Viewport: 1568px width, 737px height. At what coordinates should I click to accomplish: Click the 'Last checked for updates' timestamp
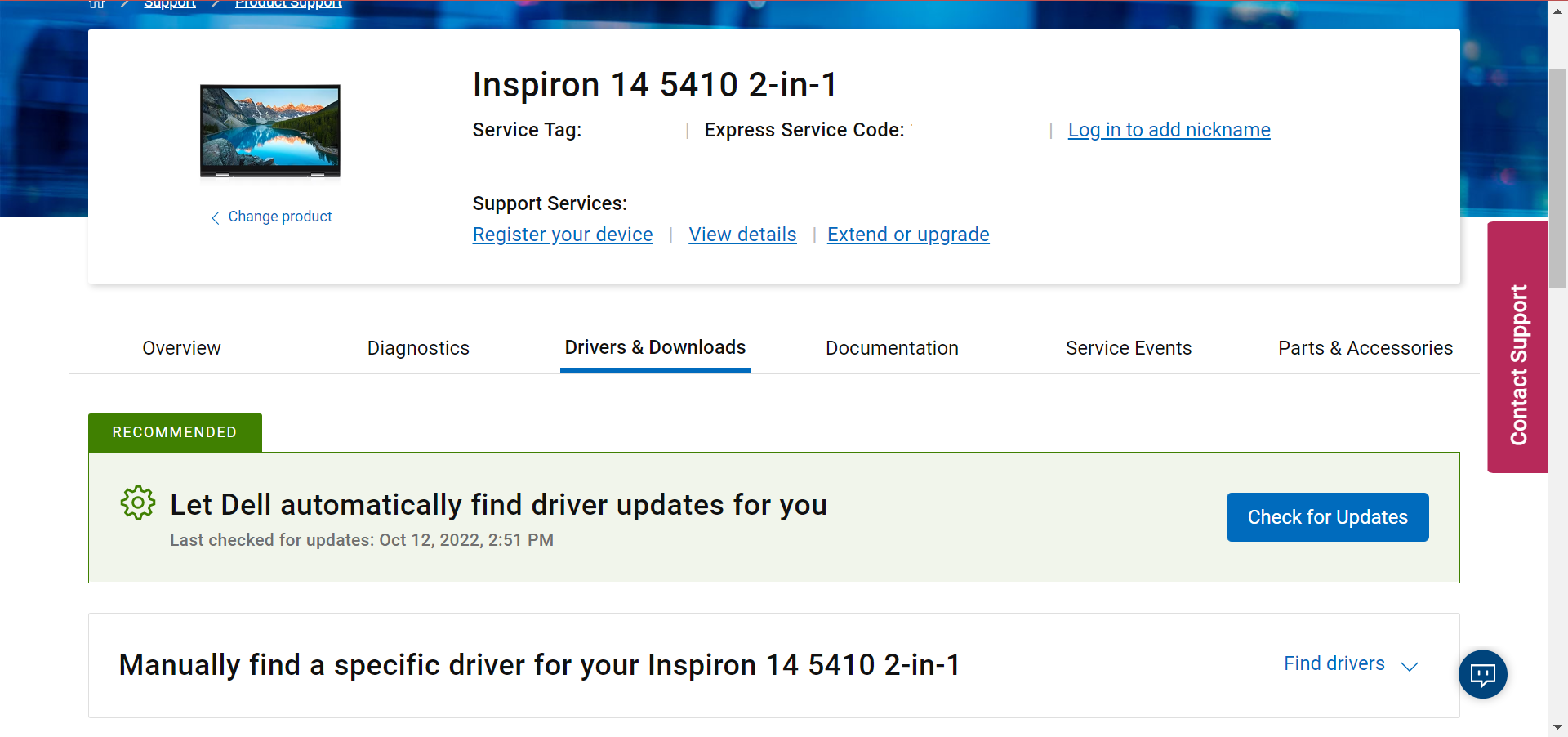(362, 540)
